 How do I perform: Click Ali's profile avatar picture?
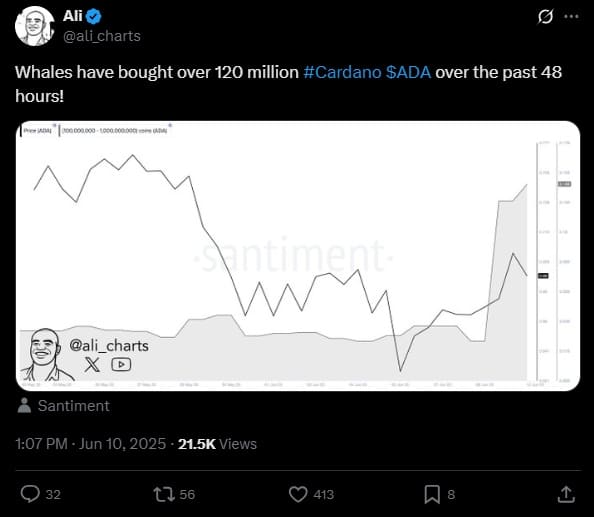[x=34, y=26]
